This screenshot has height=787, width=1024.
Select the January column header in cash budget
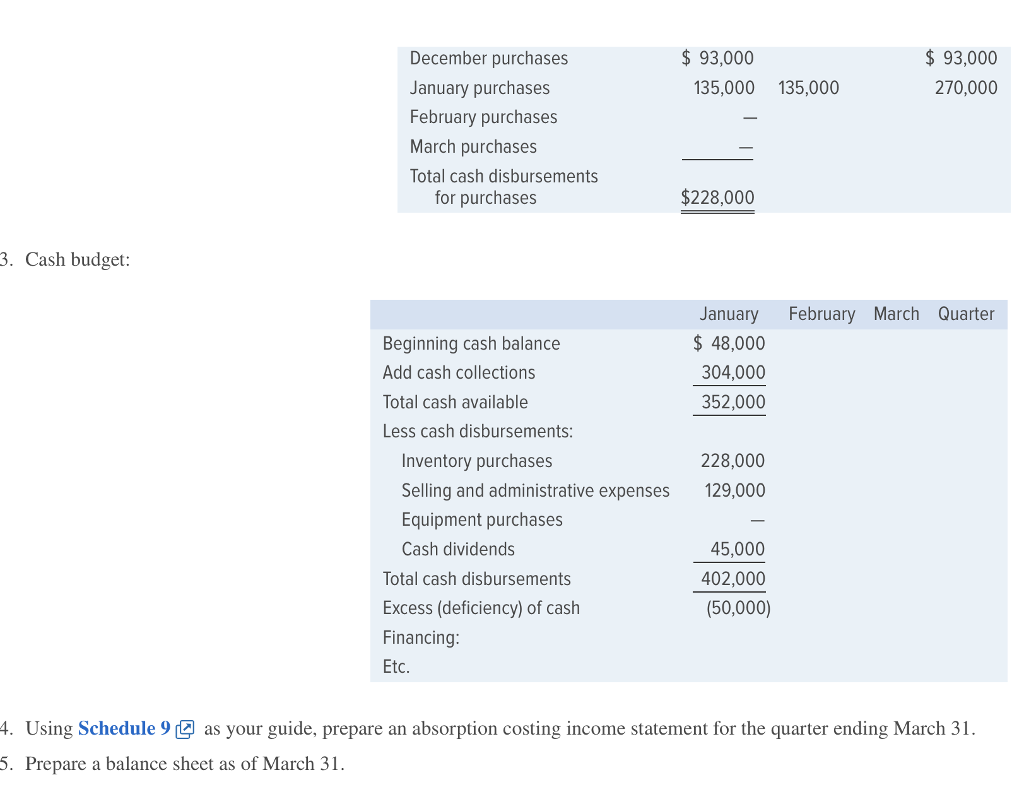(x=728, y=314)
